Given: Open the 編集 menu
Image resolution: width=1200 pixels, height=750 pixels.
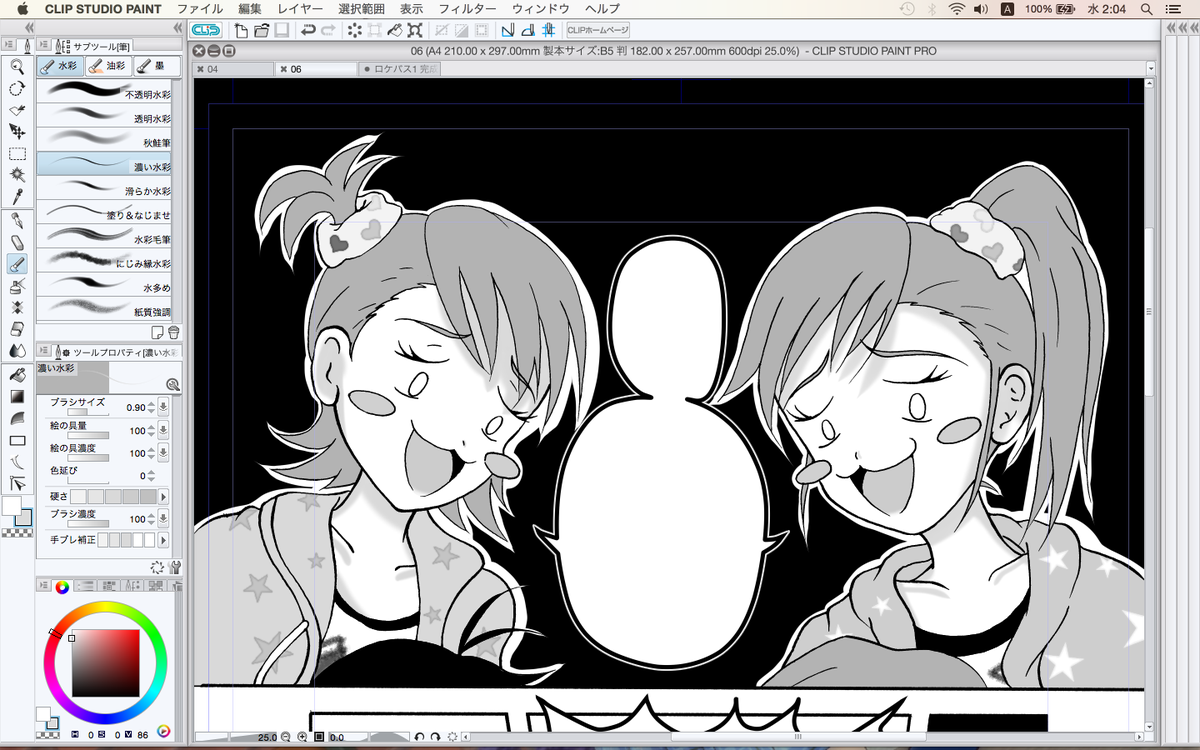Looking at the screenshot, I should click(250, 9).
